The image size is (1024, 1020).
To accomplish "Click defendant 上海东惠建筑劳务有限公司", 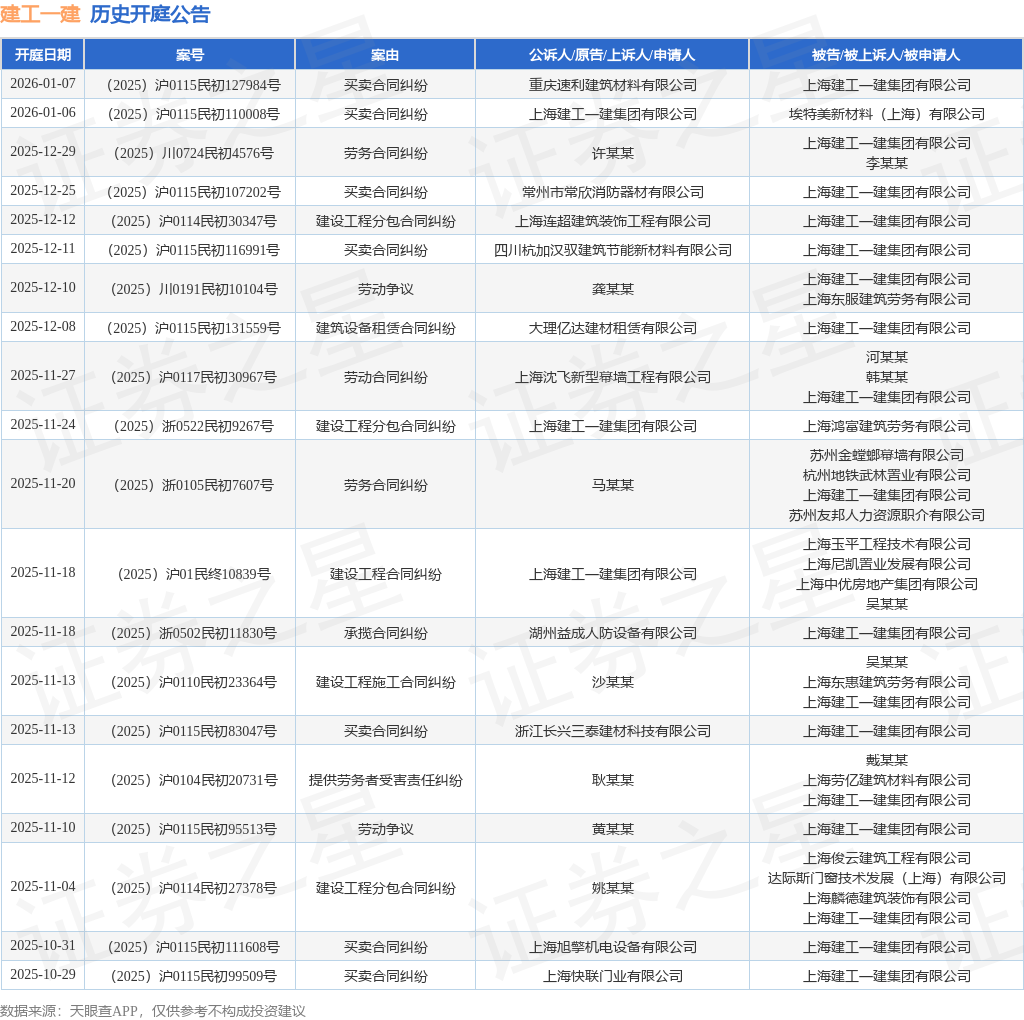I will (887, 682).
